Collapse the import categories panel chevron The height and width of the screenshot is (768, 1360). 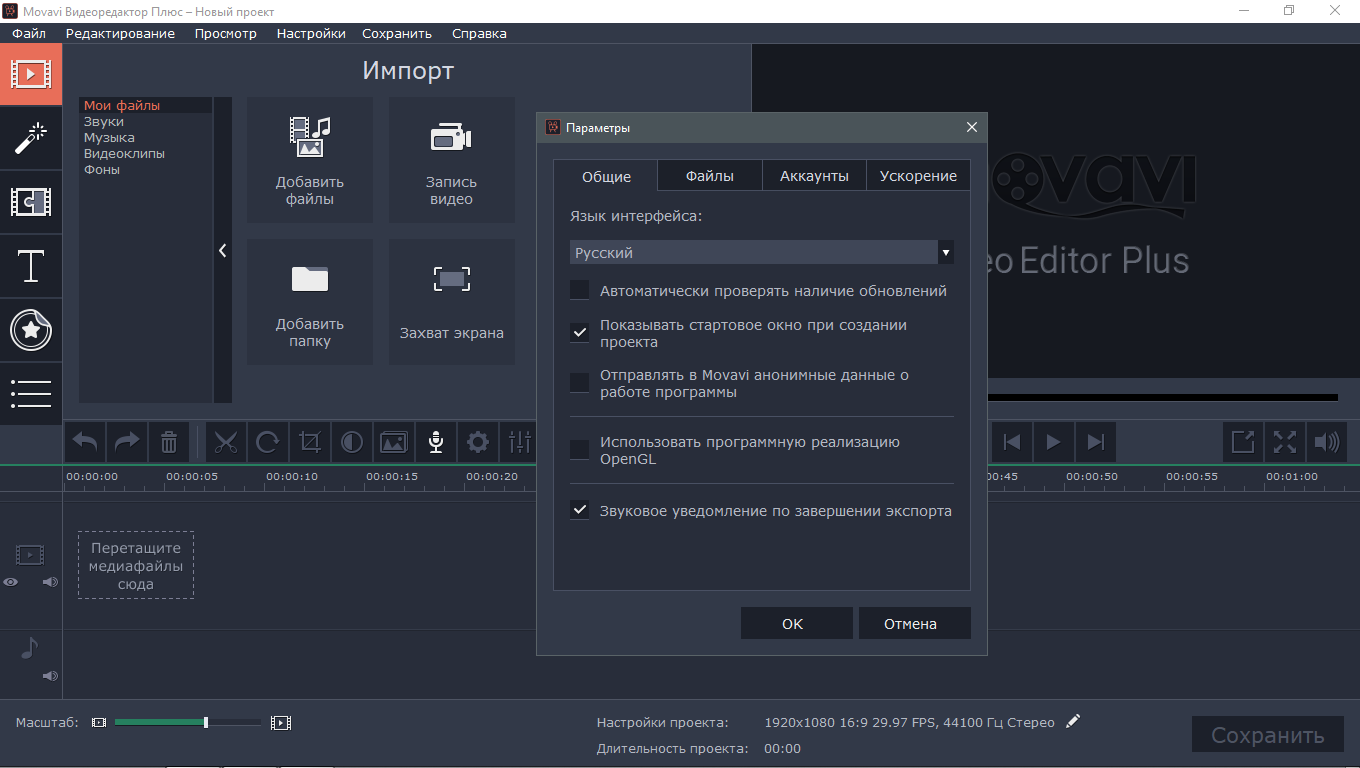223,251
